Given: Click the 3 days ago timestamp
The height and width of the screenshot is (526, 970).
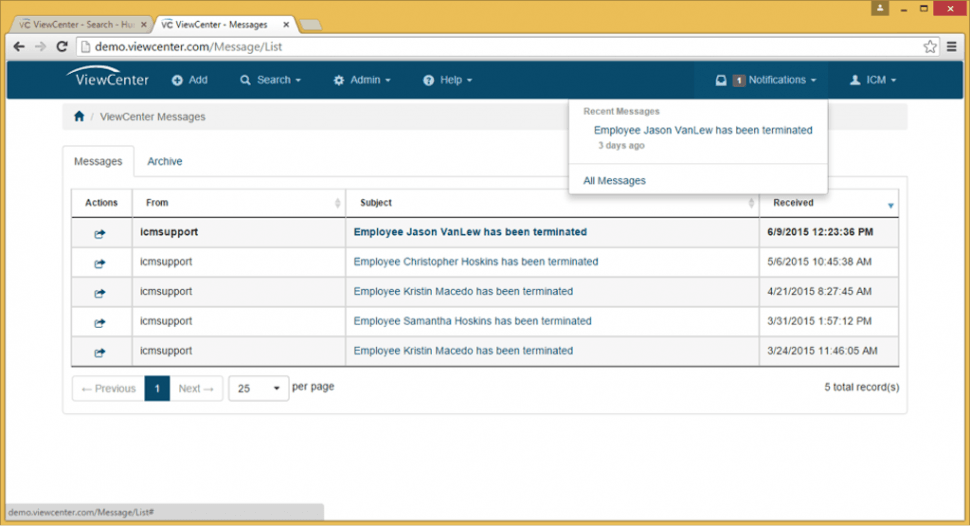Looking at the screenshot, I should pos(621,145).
